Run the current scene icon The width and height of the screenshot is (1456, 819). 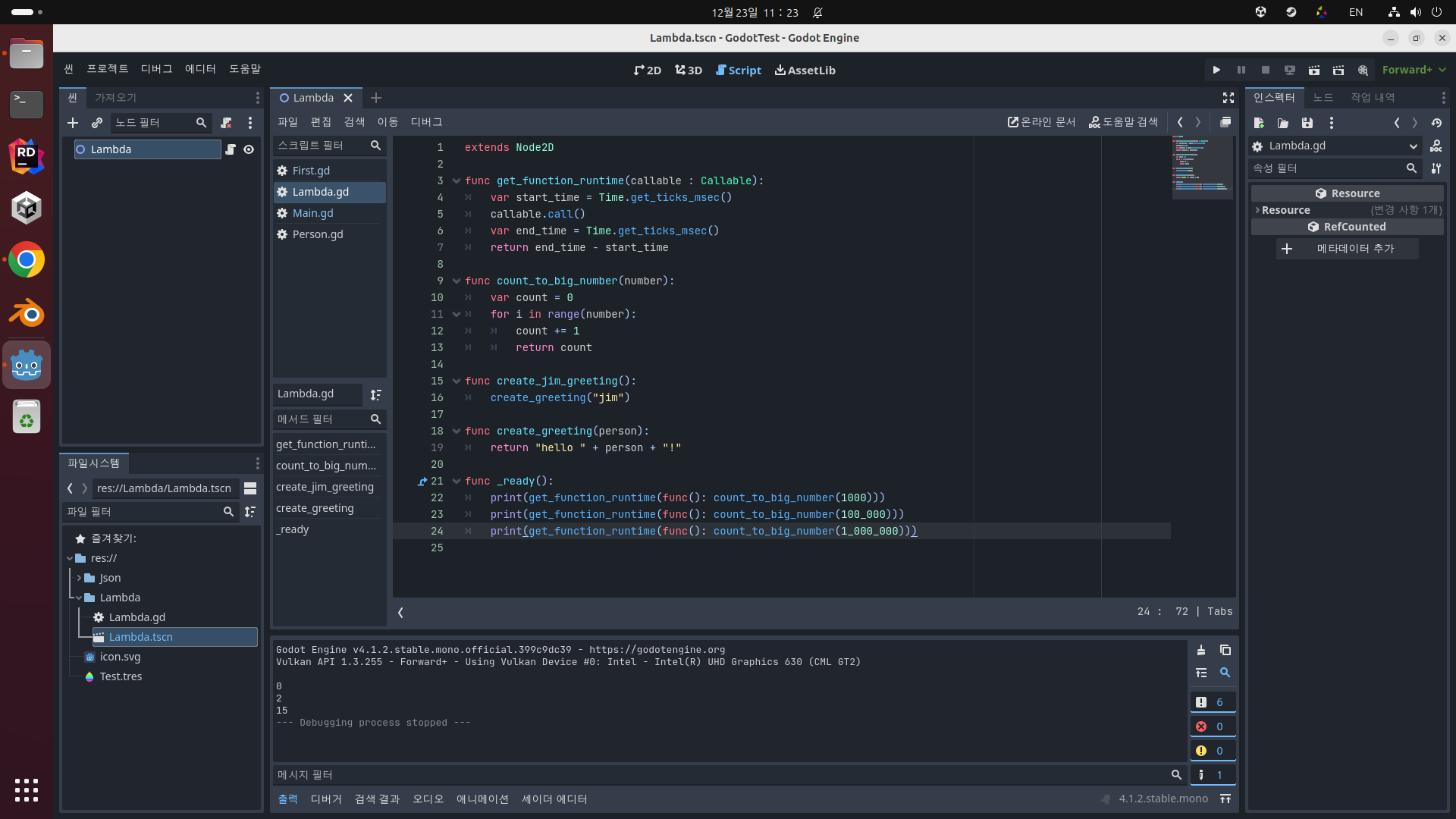(1314, 70)
